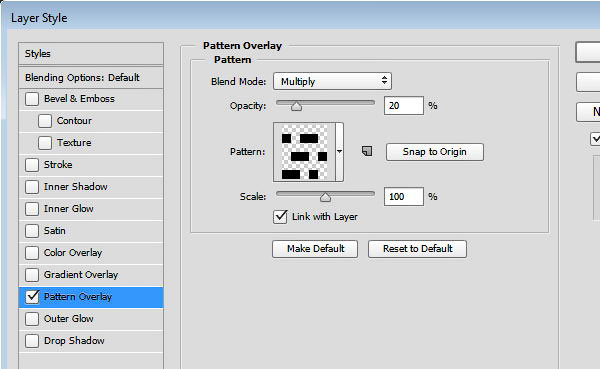Click the pattern preview thumbnail
600x369 pixels.
coord(305,152)
